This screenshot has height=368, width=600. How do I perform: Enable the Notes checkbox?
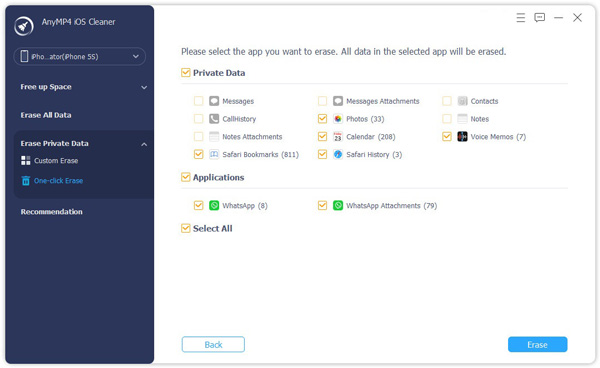(447, 119)
